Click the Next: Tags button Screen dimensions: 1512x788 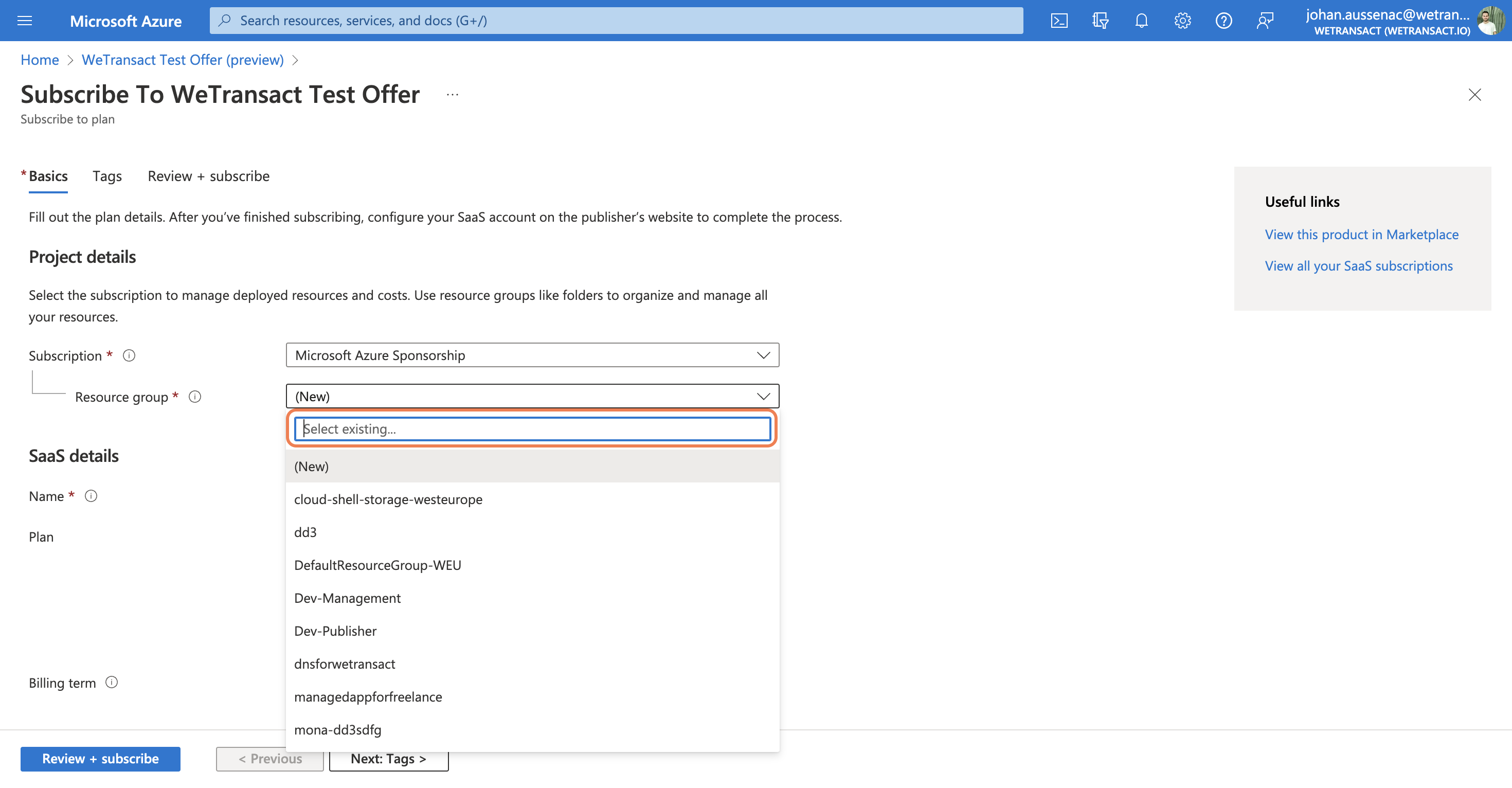click(x=389, y=759)
